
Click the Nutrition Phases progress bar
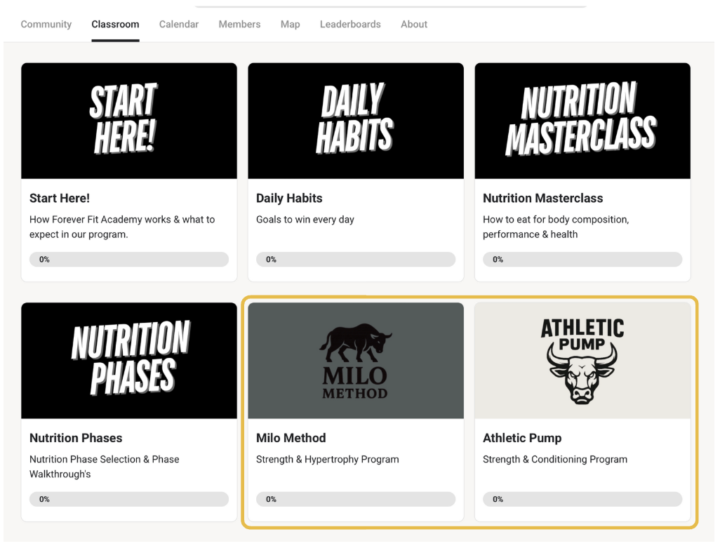(129, 499)
